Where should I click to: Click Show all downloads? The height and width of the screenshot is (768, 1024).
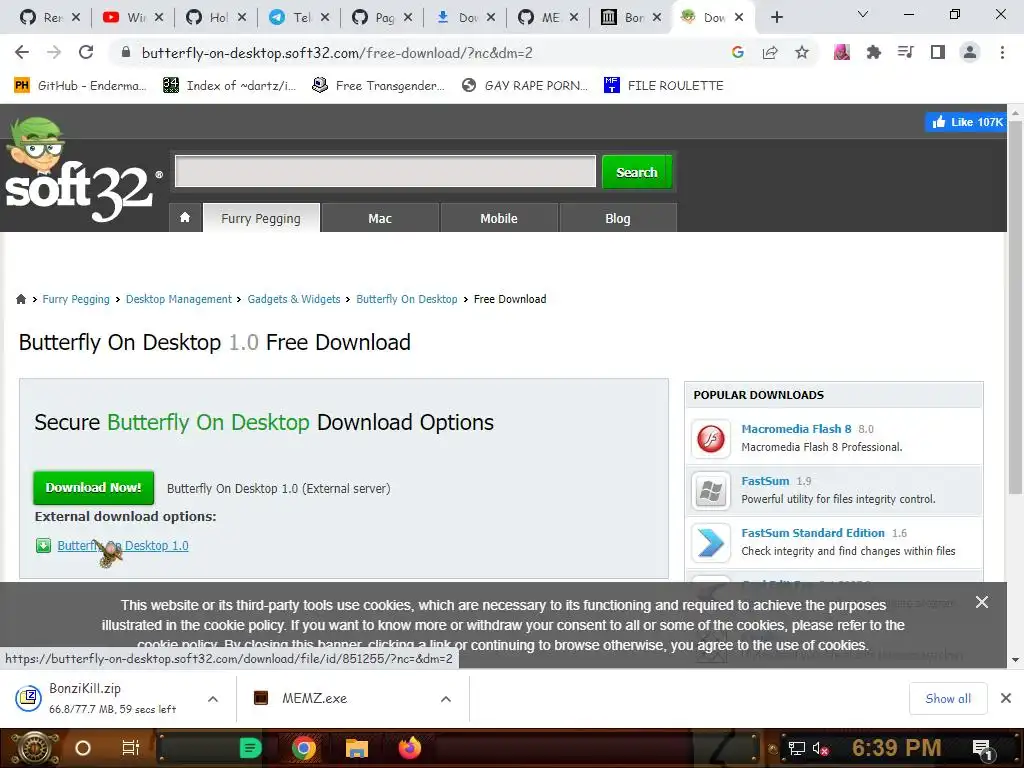pyautogui.click(x=948, y=699)
